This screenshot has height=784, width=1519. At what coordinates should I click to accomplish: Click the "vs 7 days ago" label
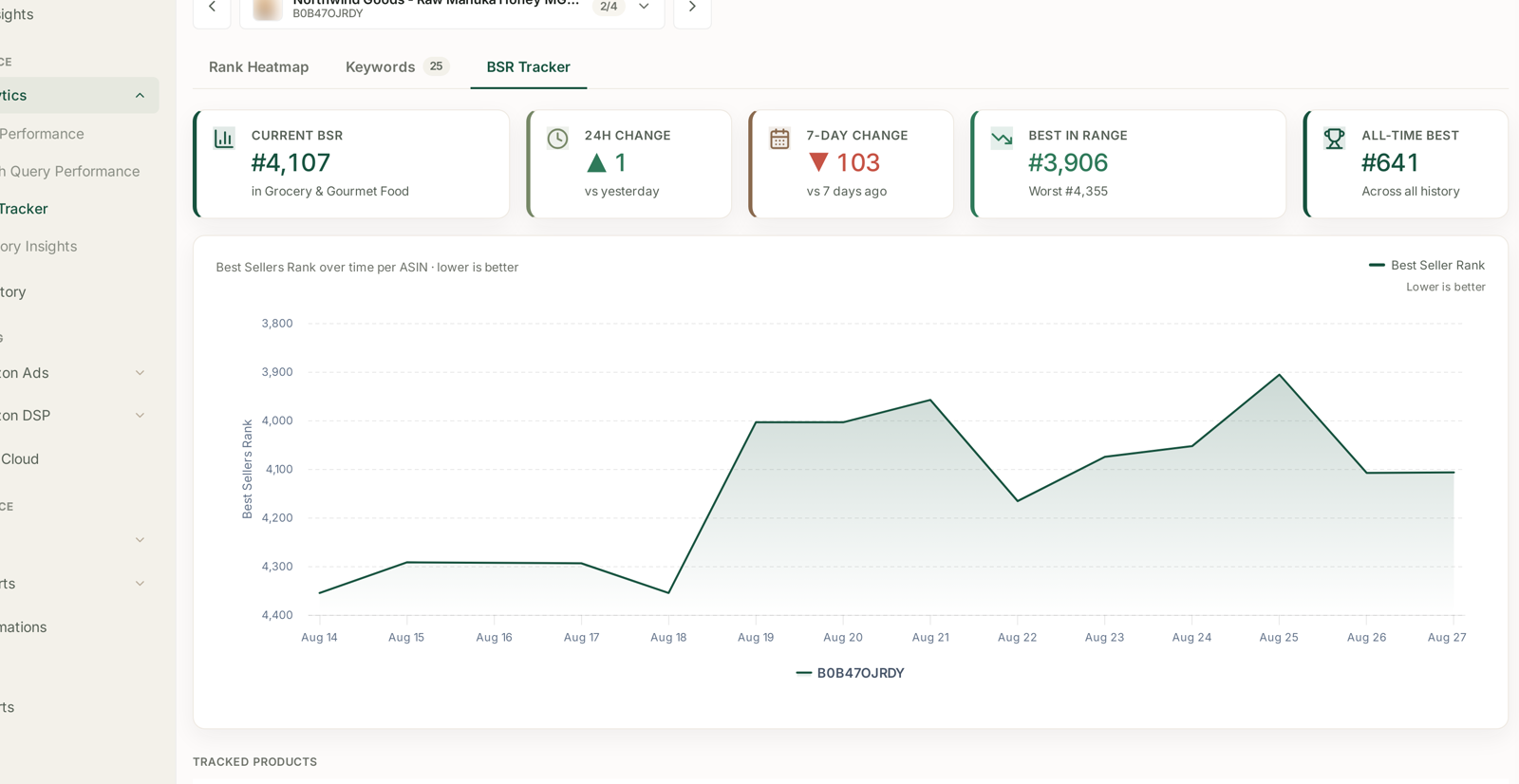(x=847, y=192)
